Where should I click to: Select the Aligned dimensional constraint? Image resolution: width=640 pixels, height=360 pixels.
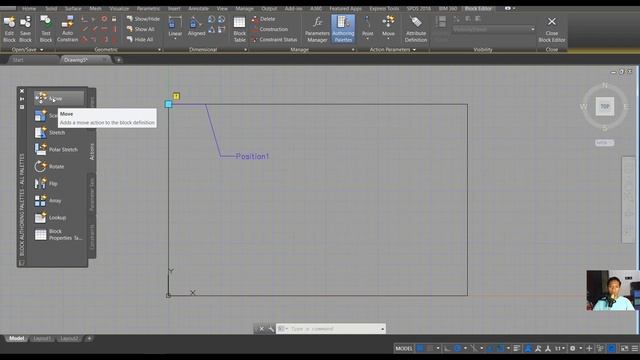[196, 25]
